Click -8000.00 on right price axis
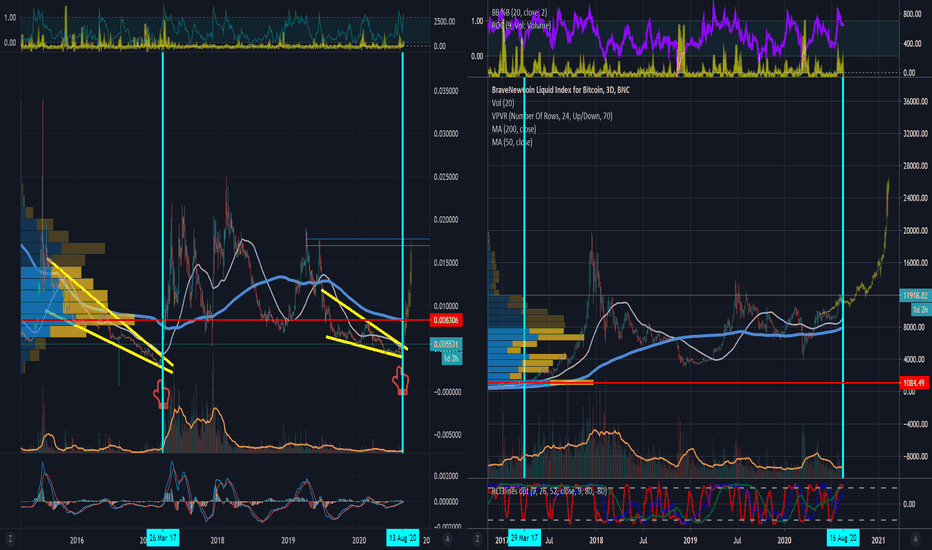Image resolution: width=932 pixels, height=550 pixels. pyautogui.click(x=915, y=457)
